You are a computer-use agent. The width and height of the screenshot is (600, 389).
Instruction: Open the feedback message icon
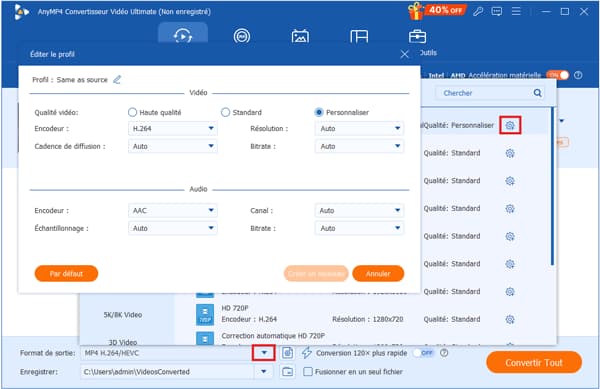click(x=497, y=11)
